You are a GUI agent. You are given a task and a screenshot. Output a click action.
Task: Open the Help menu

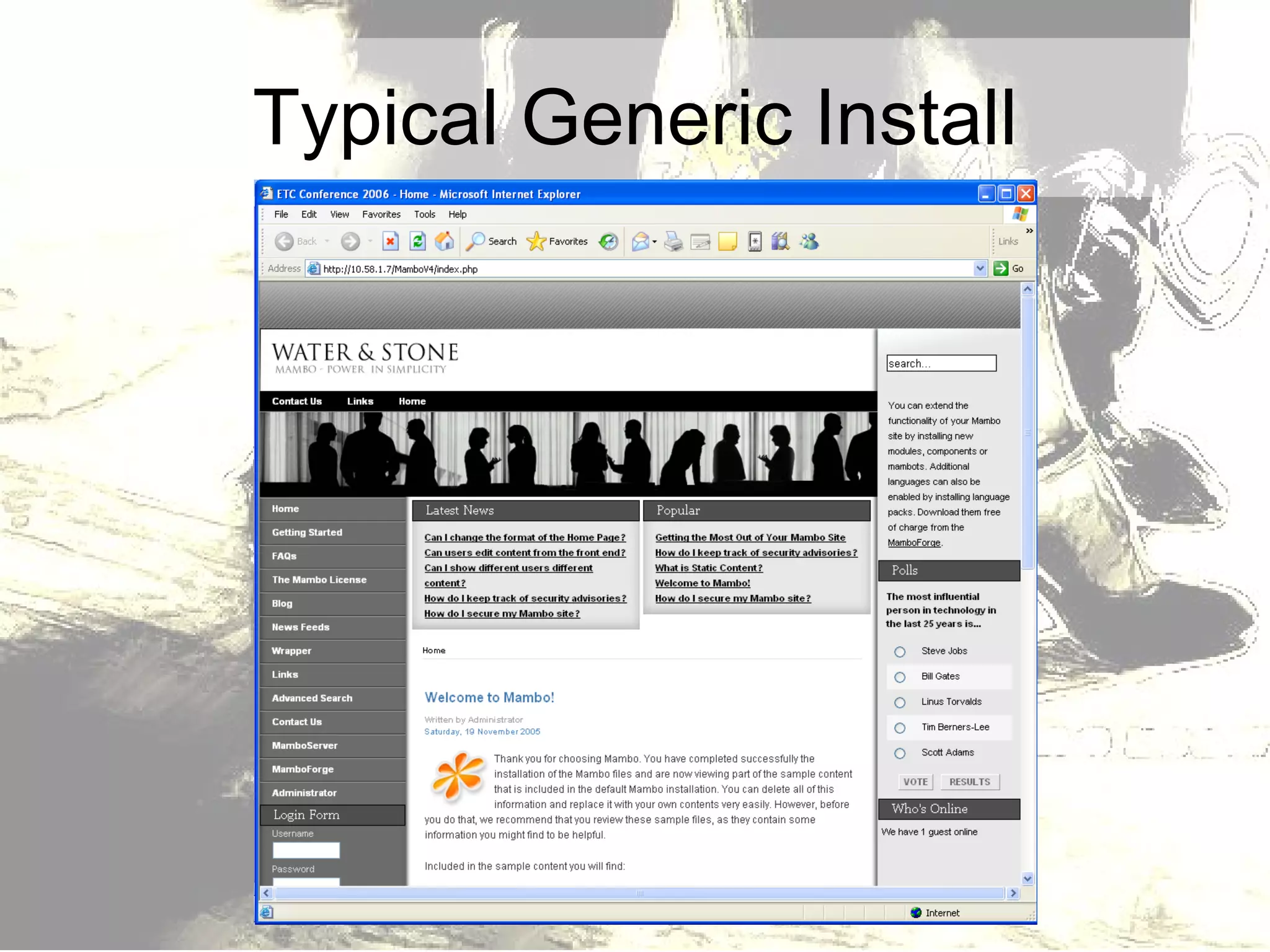pyautogui.click(x=458, y=214)
